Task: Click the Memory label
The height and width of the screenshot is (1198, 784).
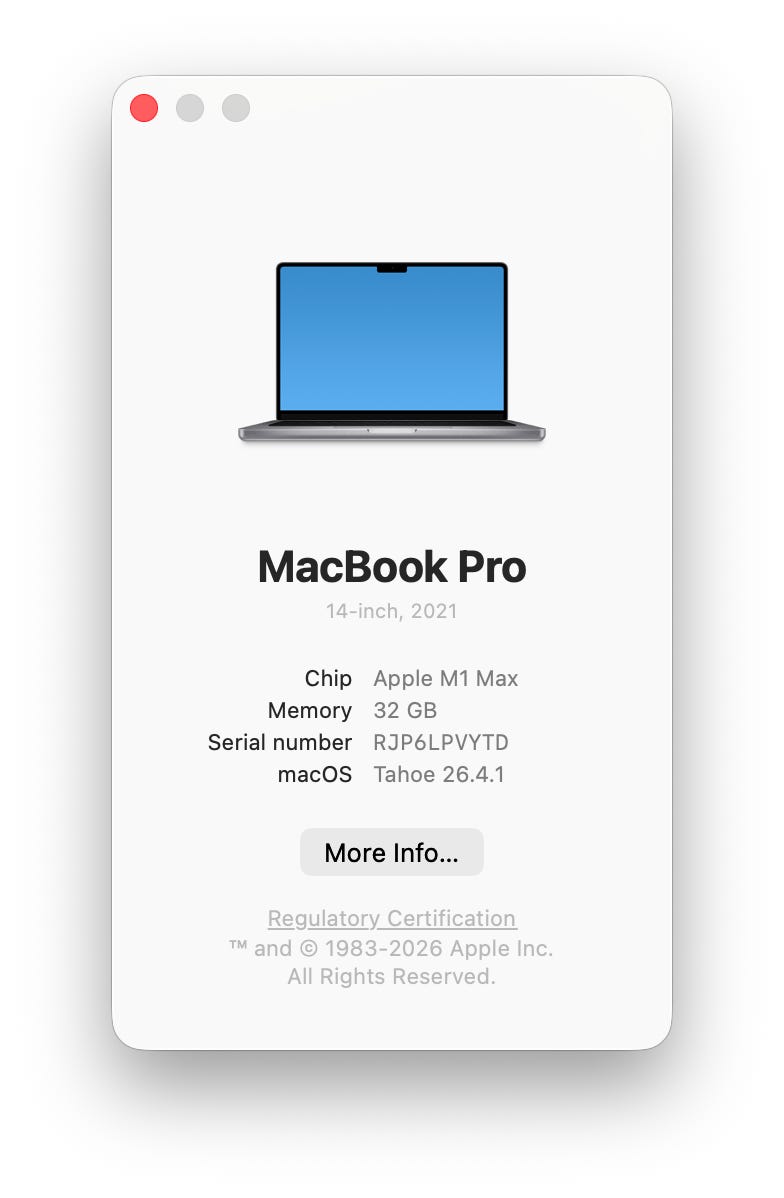Action: (309, 711)
